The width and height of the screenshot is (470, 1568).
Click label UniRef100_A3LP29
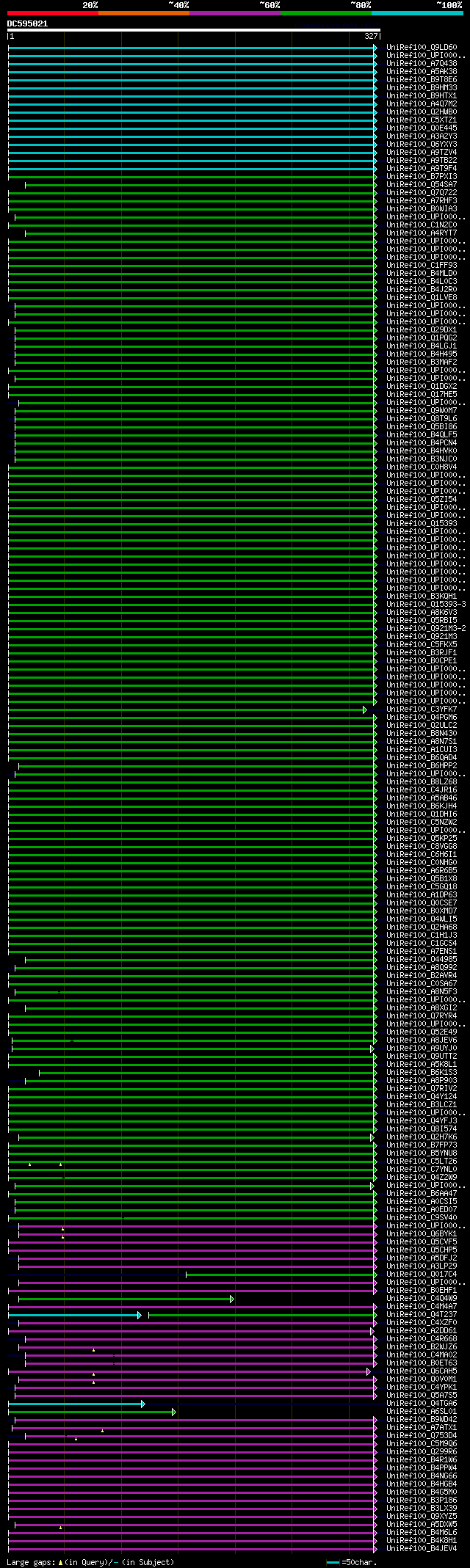coord(422,1266)
